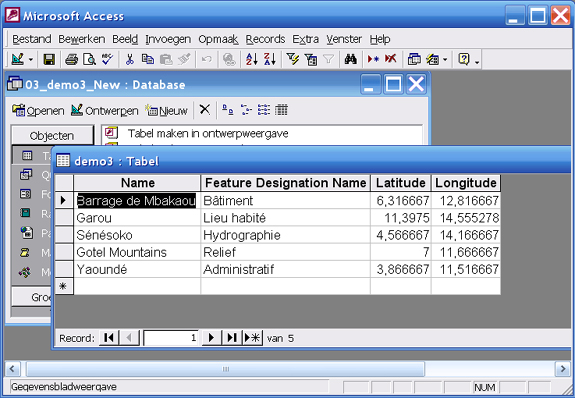The height and width of the screenshot is (398, 575).
Task: Click Nieuw in the database window
Action: click(x=166, y=110)
